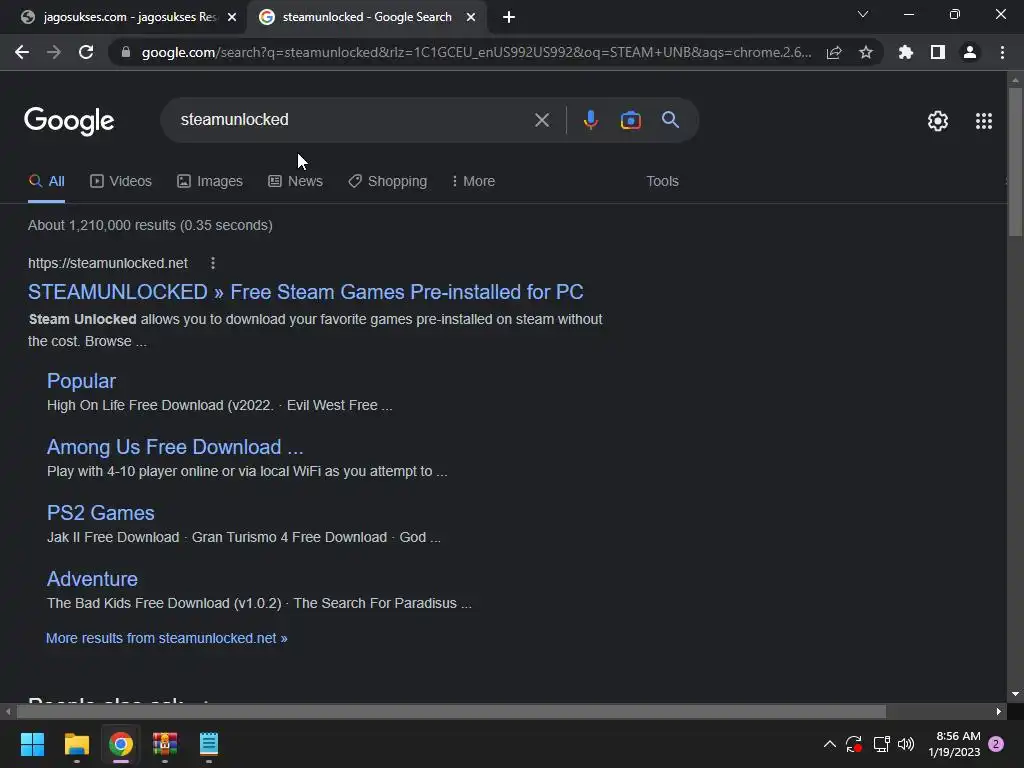Open the Adventure sitelink

pyautogui.click(x=92, y=579)
